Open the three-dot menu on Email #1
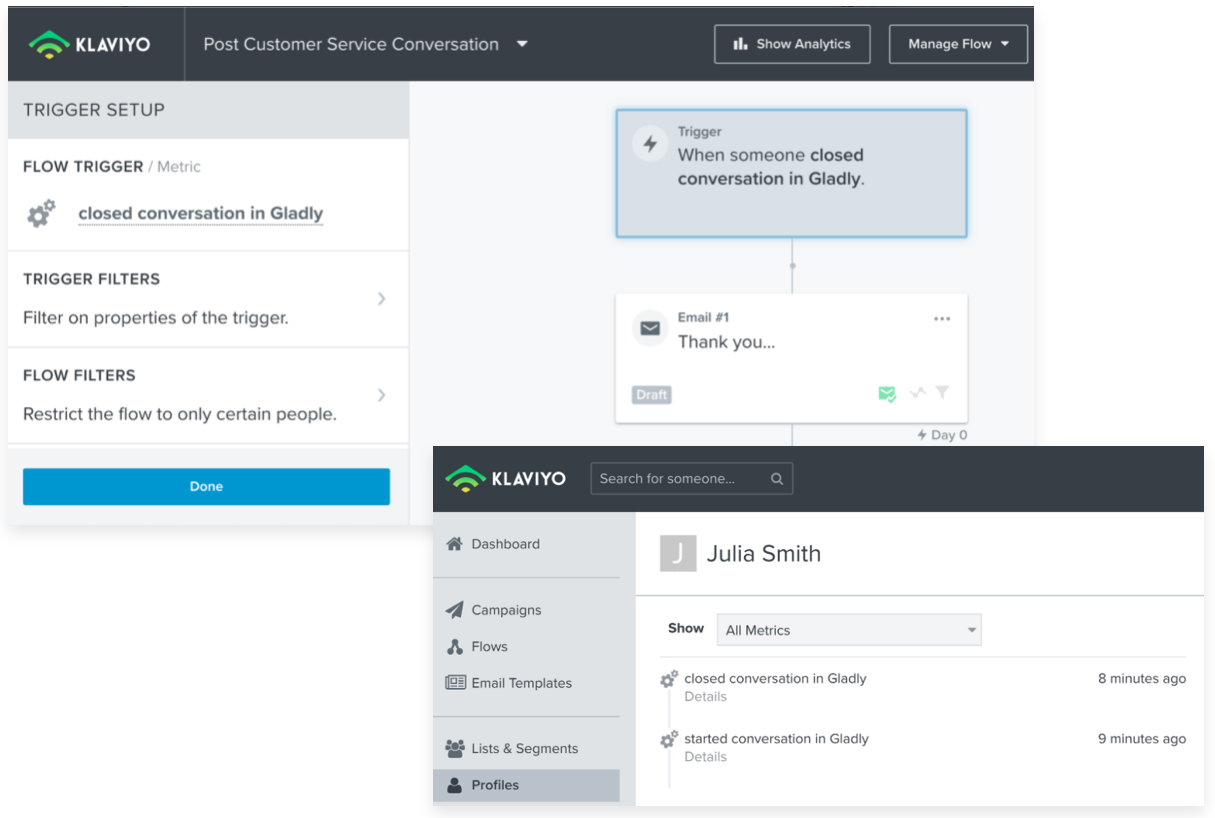The height and width of the screenshot is (818, 1215). 942,319
